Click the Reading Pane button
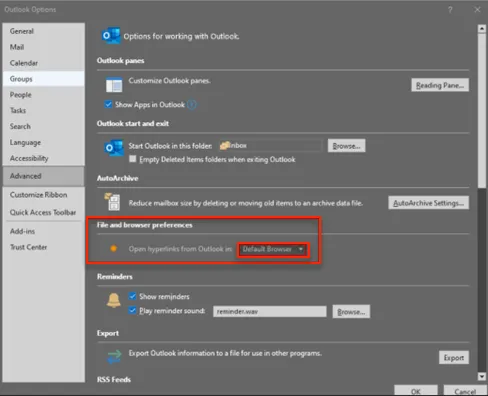The image size is (488, 396). click(x=440, y=85)
